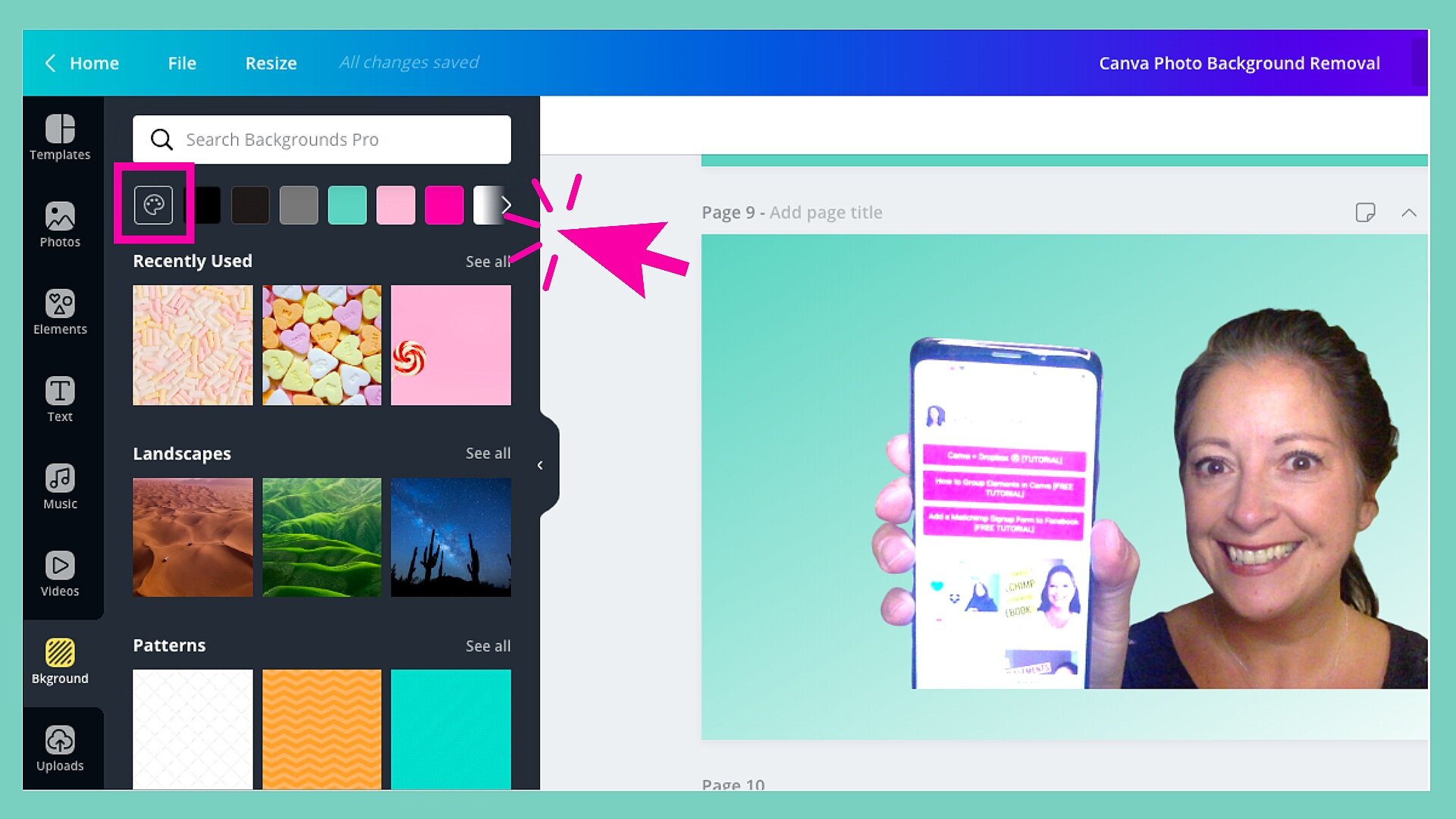1456x819 pixels.
Task: Expand Landscapes section with See all
Action: (x=487, y=453)
